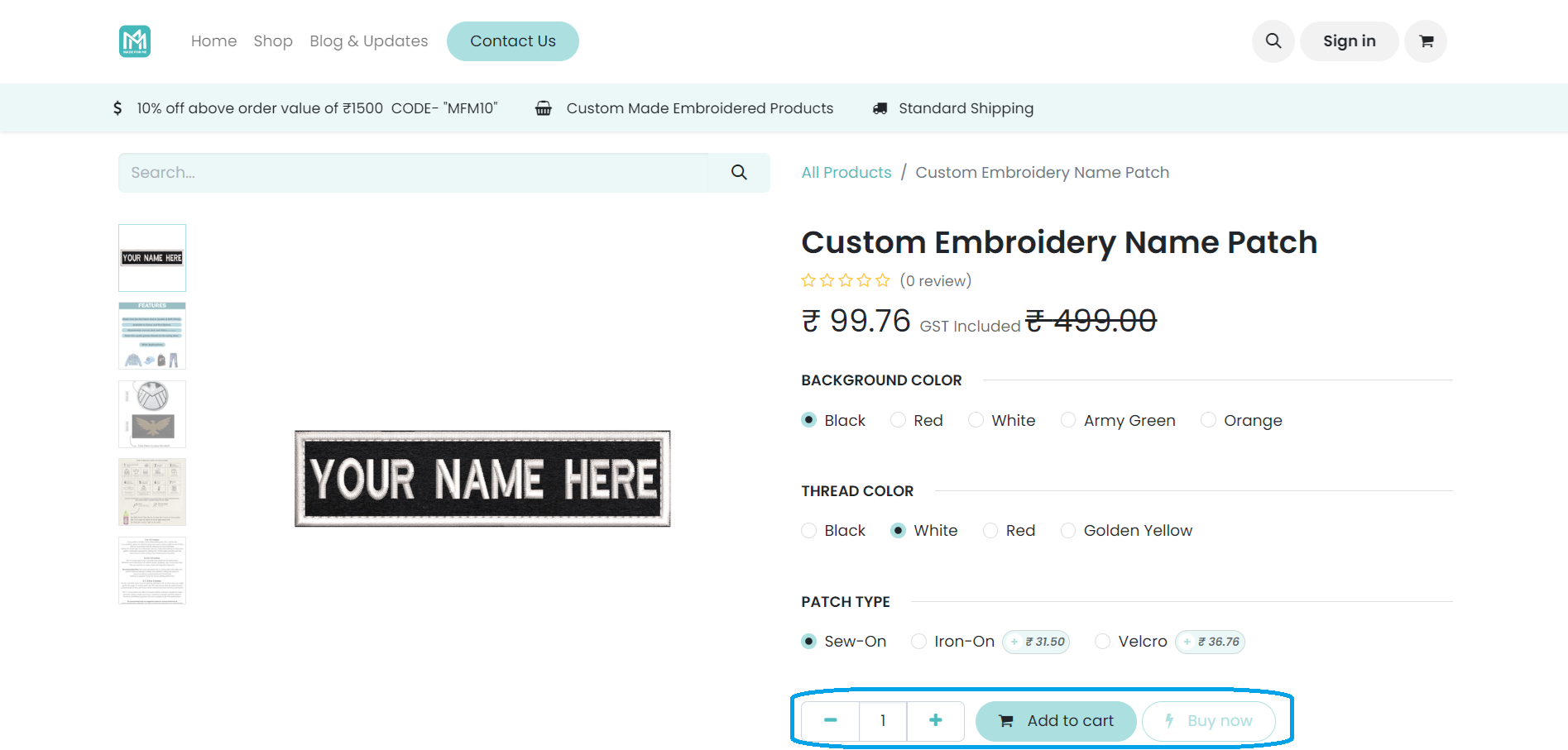Screen dimensions: 1568x750
Task: Click the basket icon in the promo bar
Action: click(544, 108)
